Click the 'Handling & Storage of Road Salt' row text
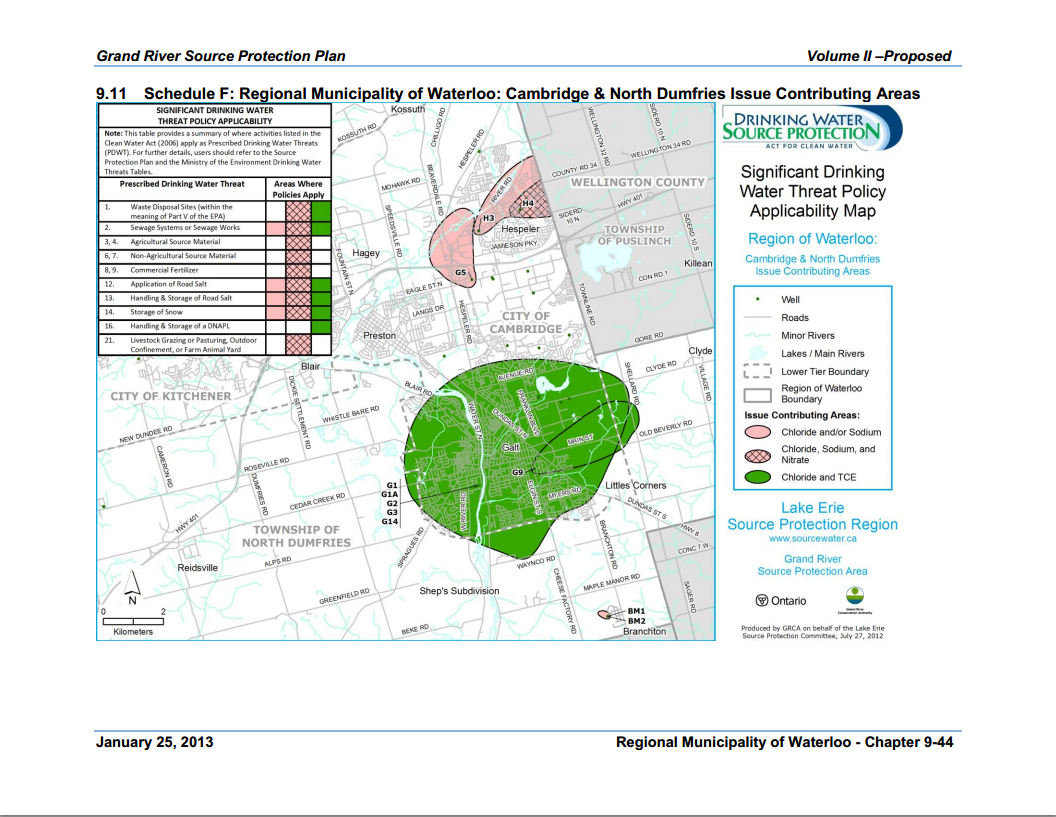 pos(180,298)
